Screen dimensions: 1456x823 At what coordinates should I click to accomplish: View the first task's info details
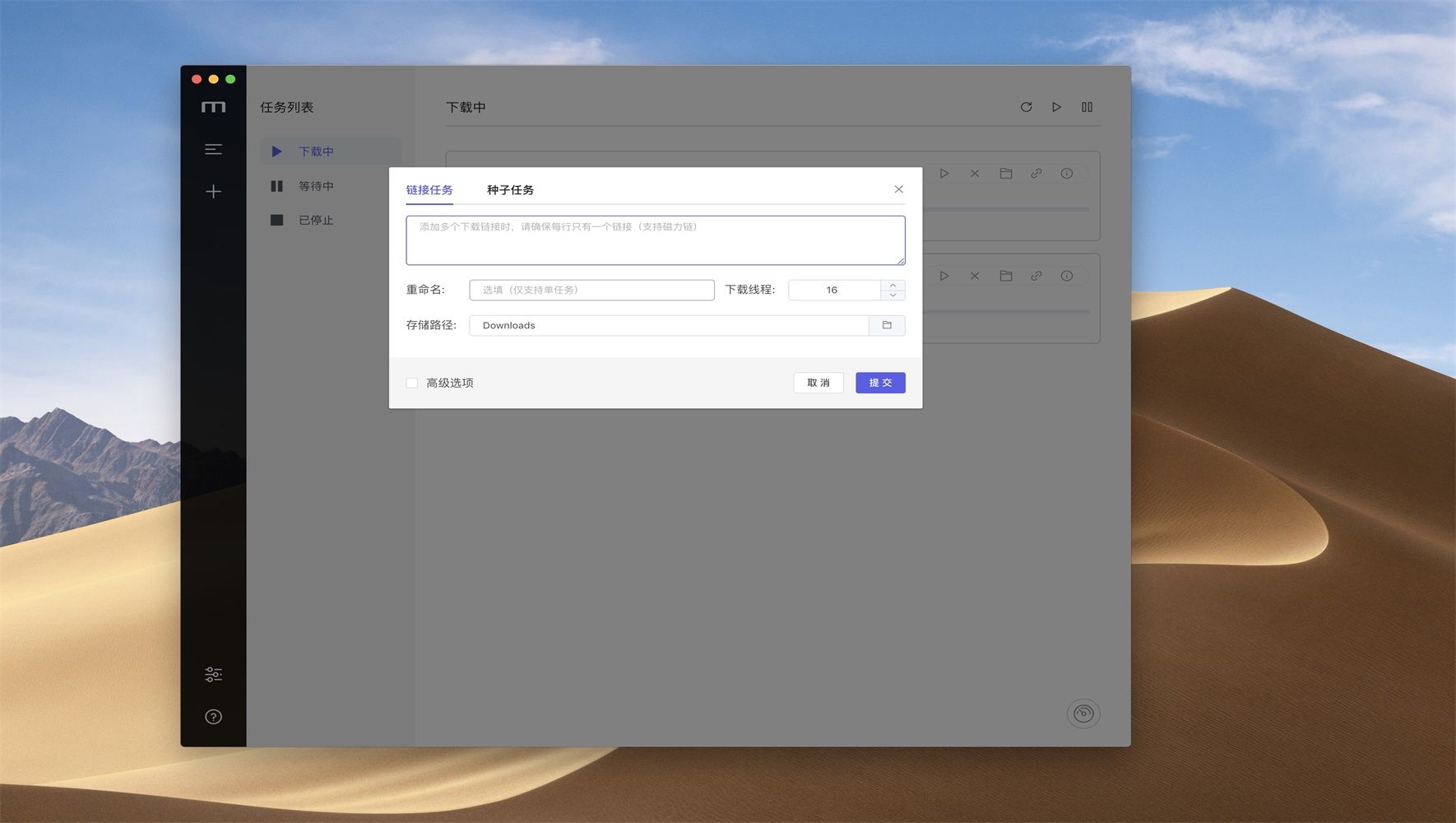(x=1067, y=174)
